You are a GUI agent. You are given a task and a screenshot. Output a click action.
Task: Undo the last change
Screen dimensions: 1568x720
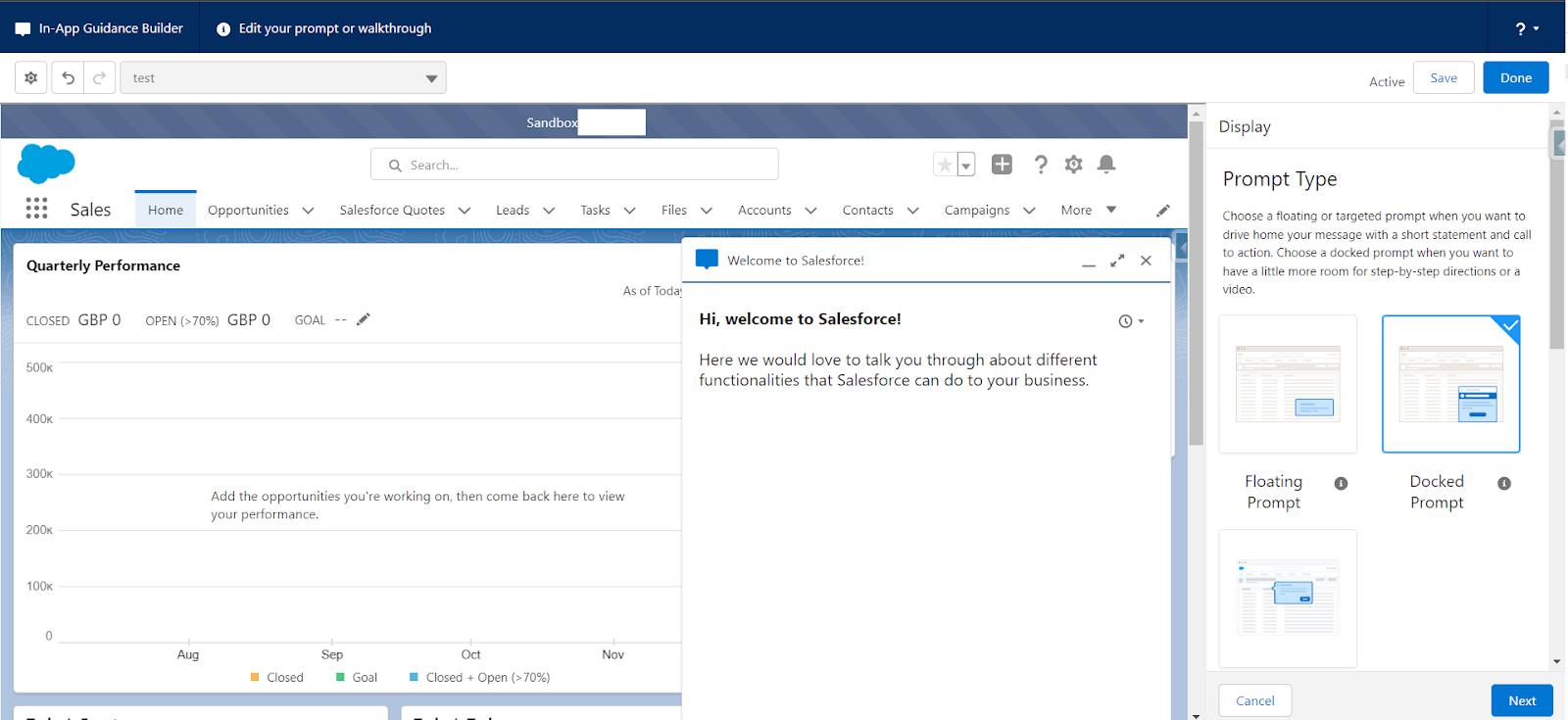(68, 77)
